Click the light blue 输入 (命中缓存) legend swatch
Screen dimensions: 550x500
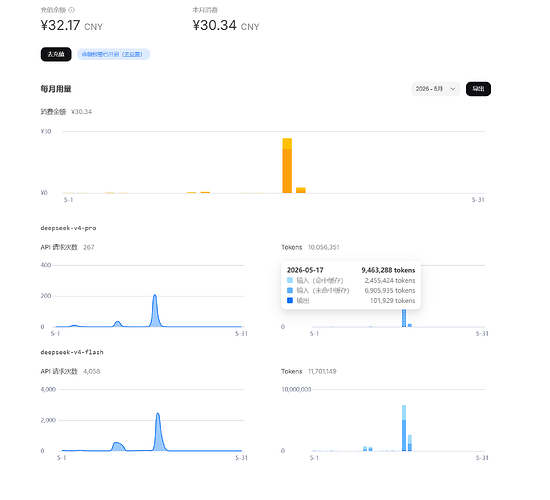(x=290, y=280)
